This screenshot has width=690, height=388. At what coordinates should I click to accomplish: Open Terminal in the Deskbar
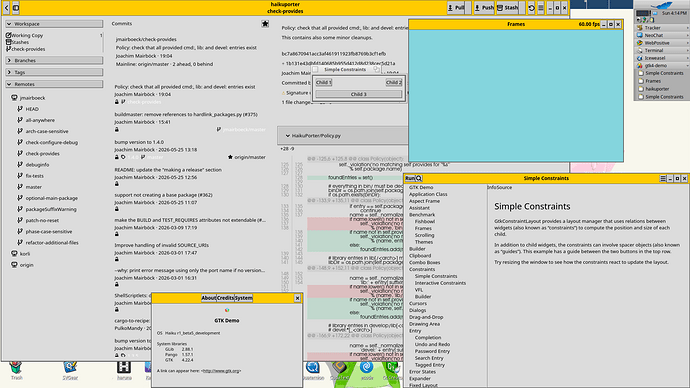pos(662,51)
